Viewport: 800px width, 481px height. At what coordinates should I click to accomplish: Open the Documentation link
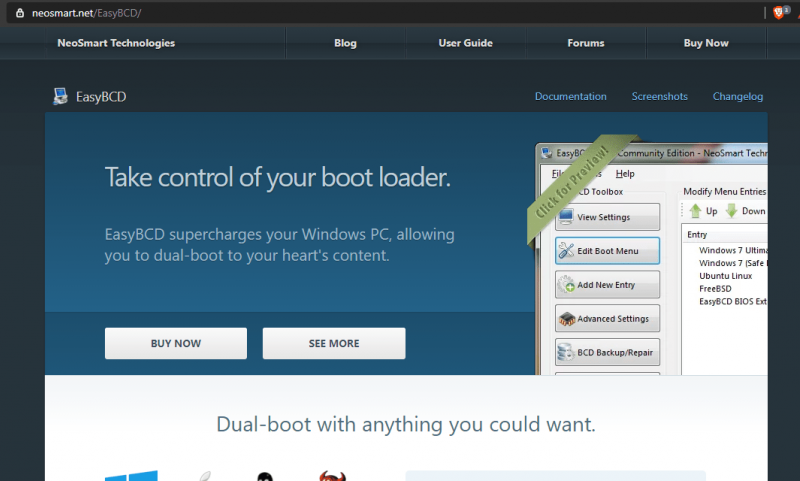point(570,96)
